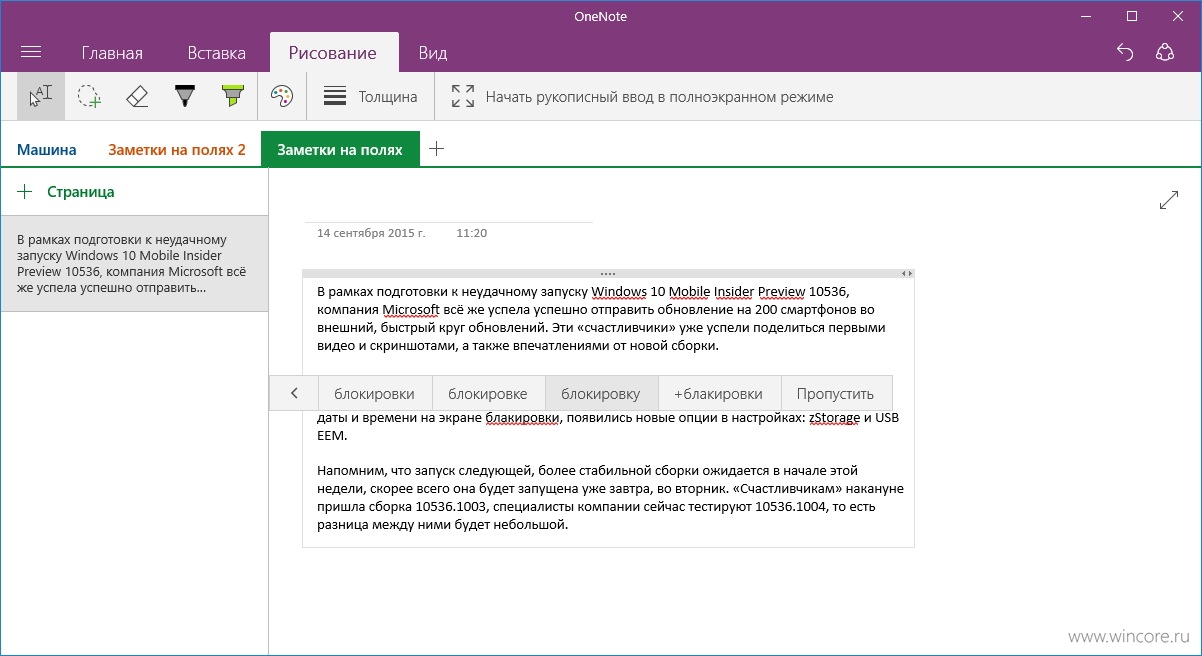Open the Толщина thickness options
Screen dimensions: 1202x656
pos(370,97)
